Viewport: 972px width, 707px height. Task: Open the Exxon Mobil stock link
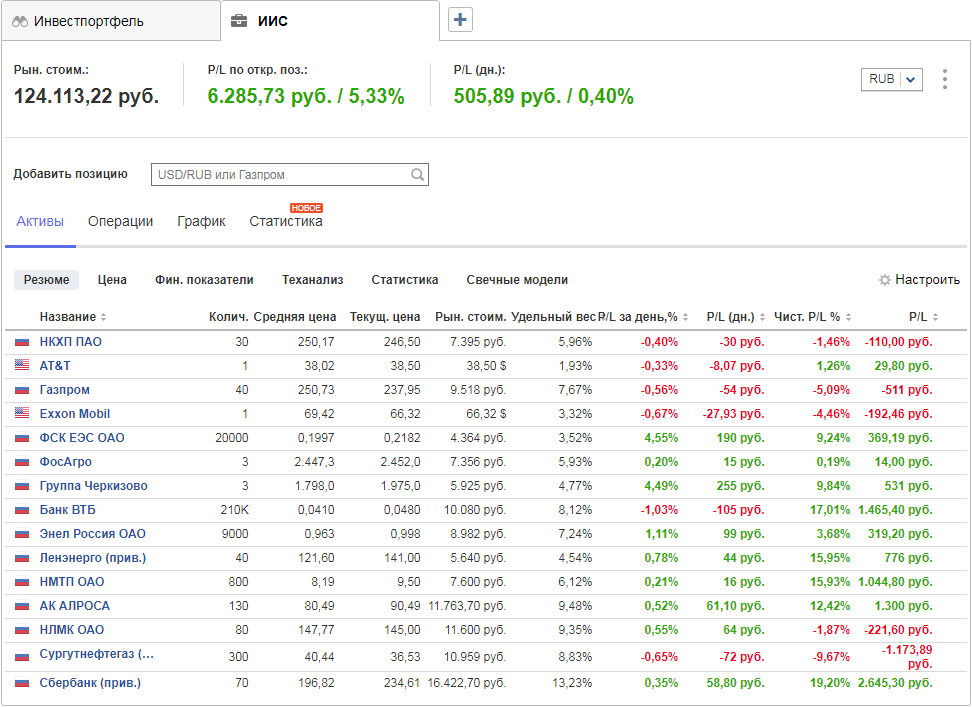[x=75, y=413]
